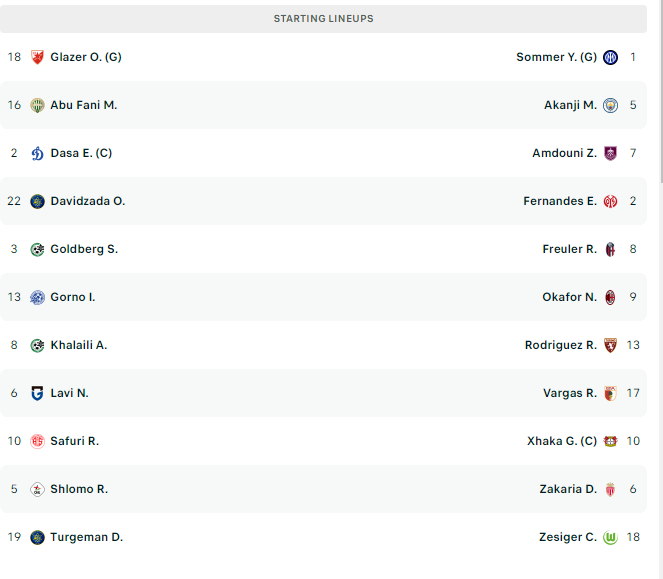Click the club badge next to Zakaria D.

tap(610, 489)
